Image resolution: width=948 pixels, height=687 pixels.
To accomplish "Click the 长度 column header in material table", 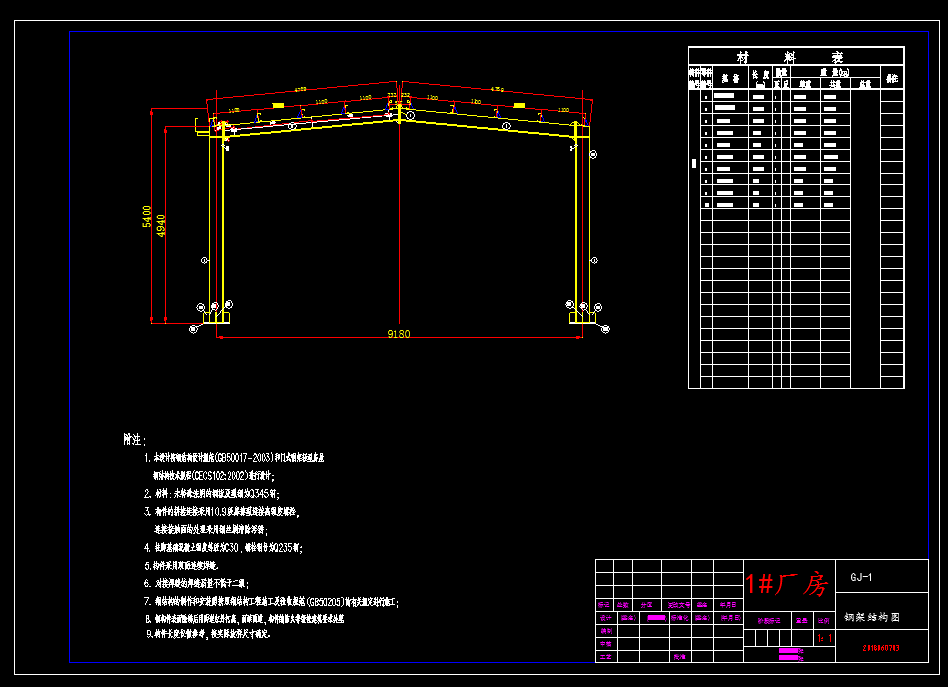I will pos(761,78).
